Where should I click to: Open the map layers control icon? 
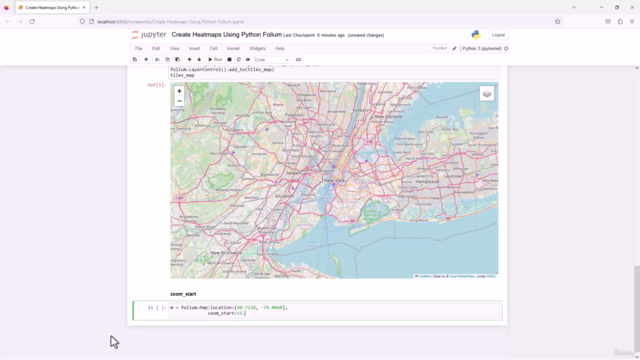click(x=487, y=93)
